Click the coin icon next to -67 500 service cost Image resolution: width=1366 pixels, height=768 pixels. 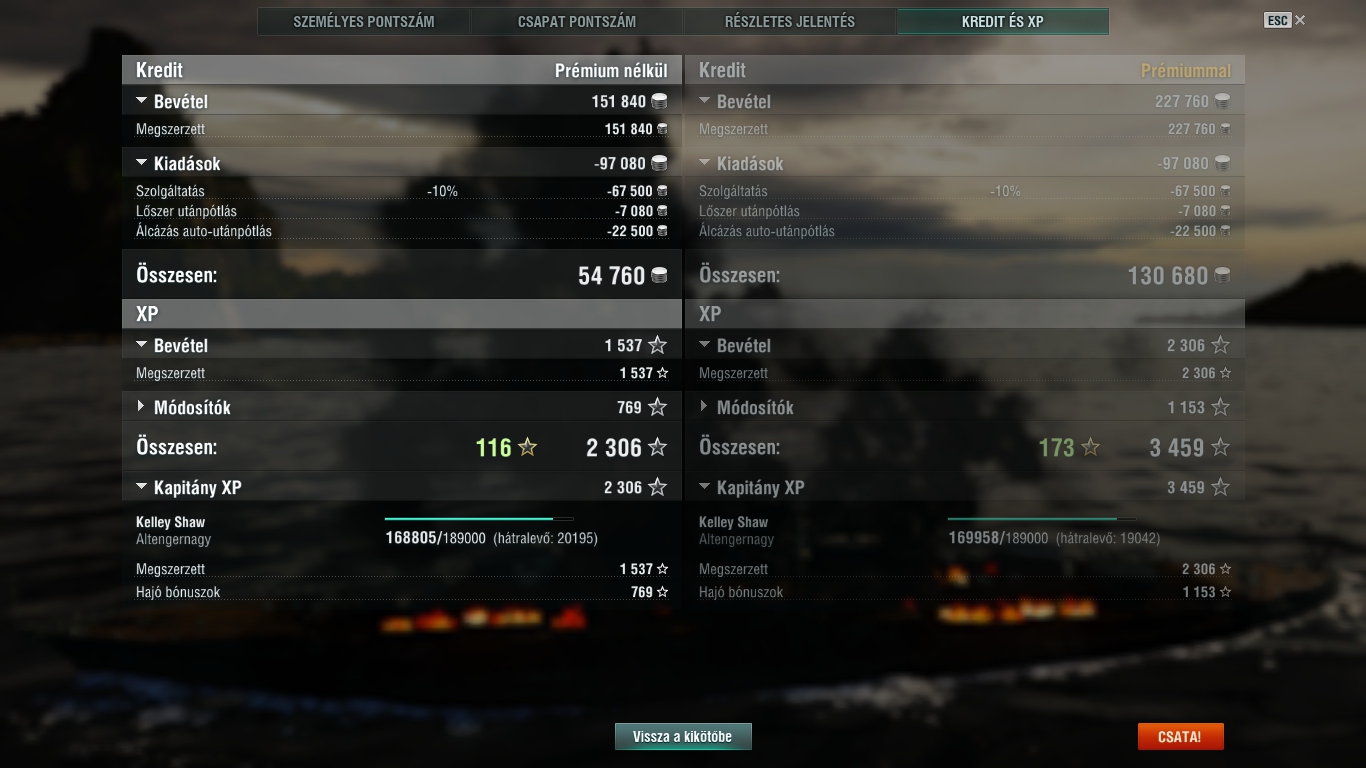[x=662, y=191]
